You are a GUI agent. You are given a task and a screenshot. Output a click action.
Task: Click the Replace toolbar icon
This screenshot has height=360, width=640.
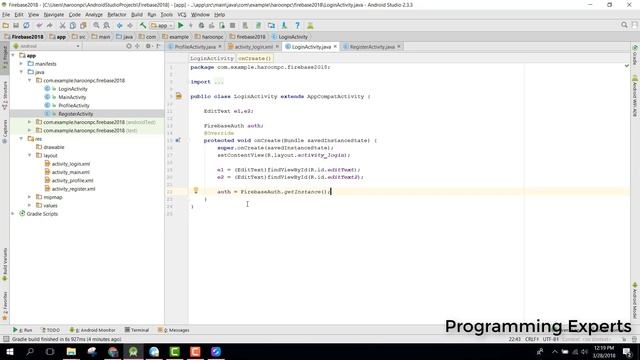107,25
